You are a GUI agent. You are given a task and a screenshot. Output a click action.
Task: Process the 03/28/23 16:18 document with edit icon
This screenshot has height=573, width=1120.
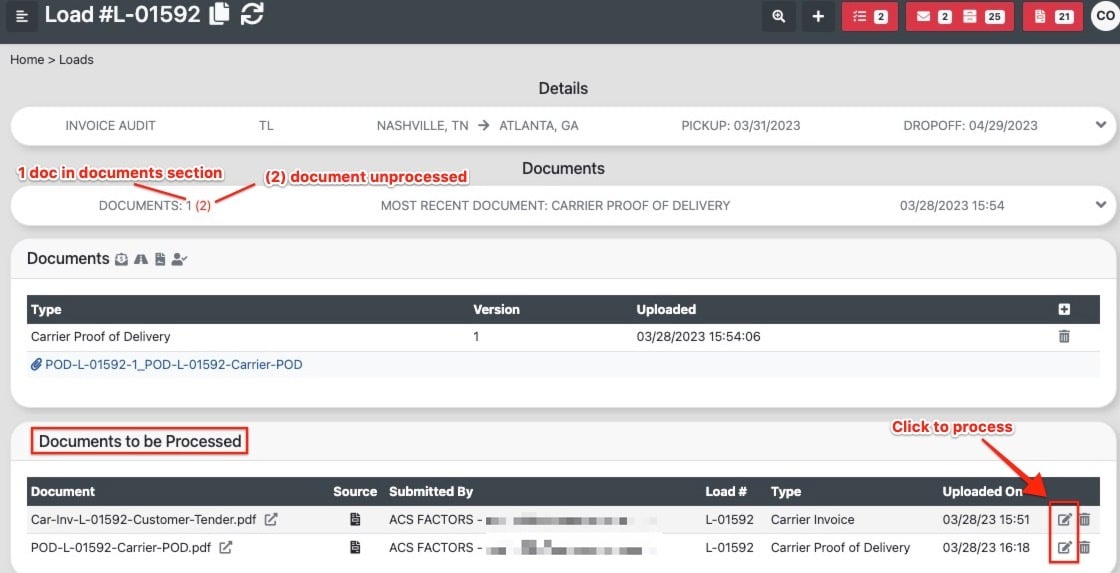(x=1064, y=547)
